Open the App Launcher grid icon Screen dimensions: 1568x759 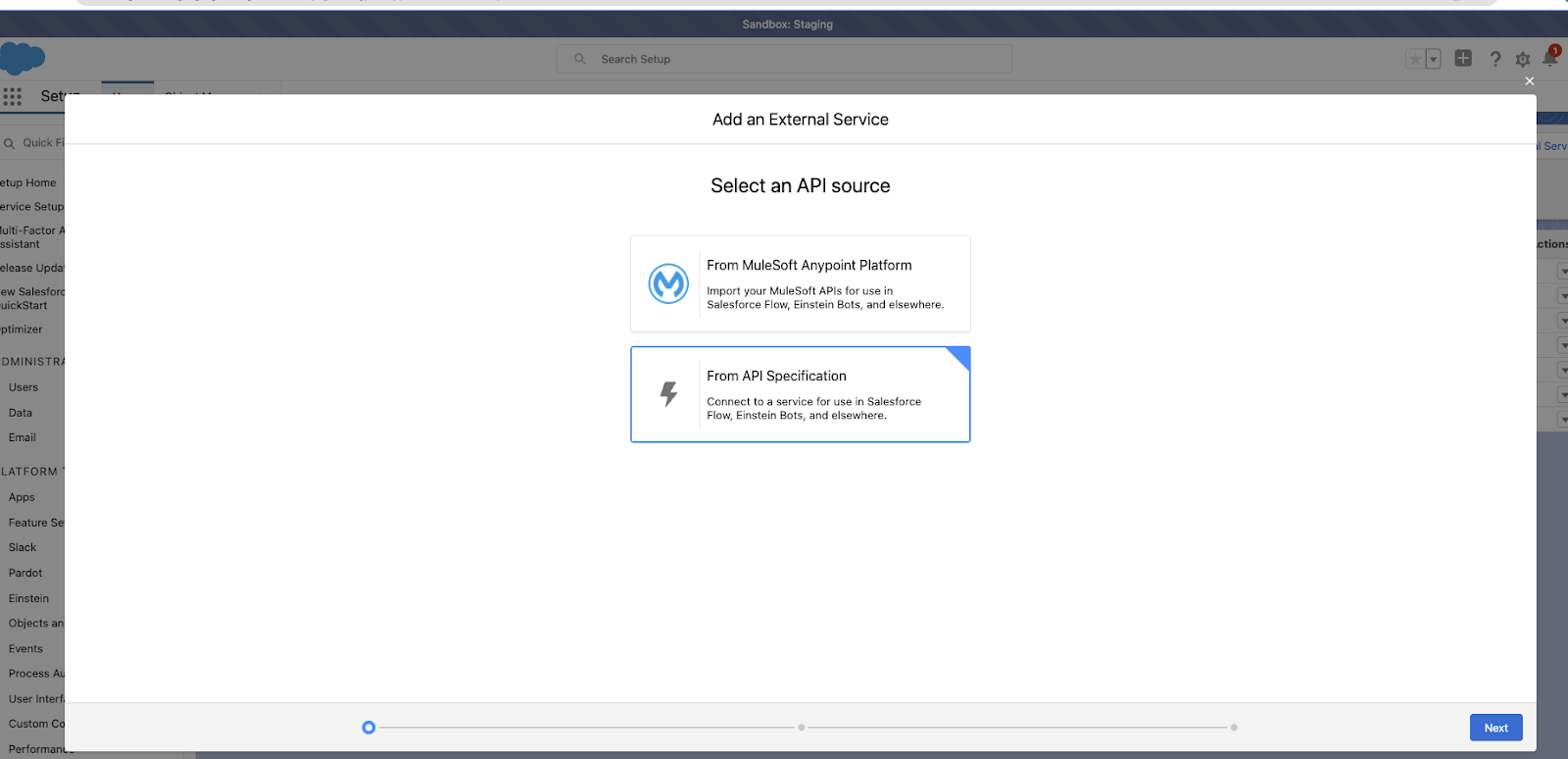coord(13,96)
